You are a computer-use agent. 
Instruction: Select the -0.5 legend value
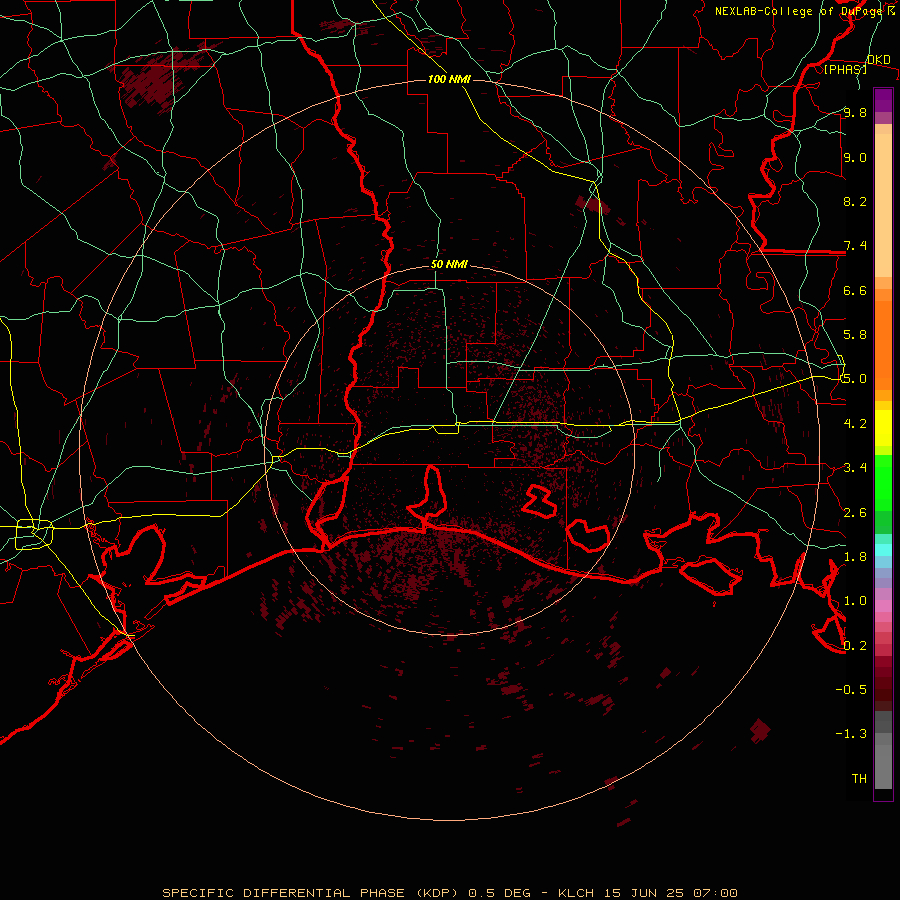pos(851,690)
